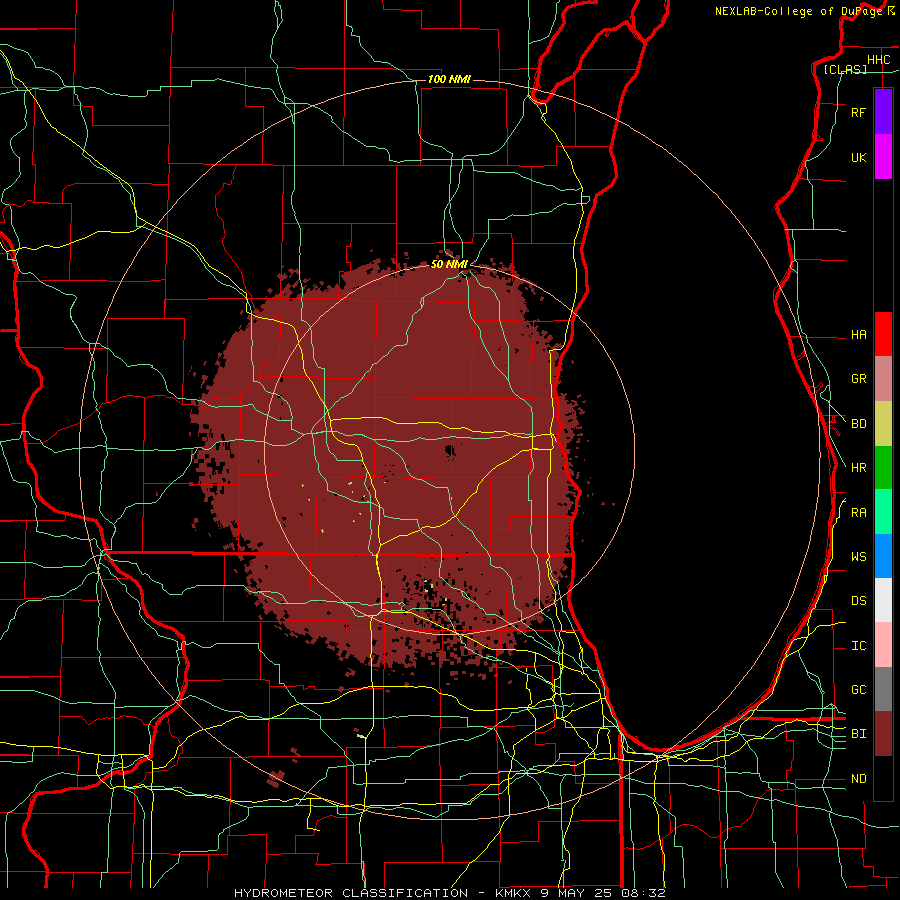The width and height of the screenshot is (900, 900).
Task: Click the GR legend label
Action: (859, 379)
